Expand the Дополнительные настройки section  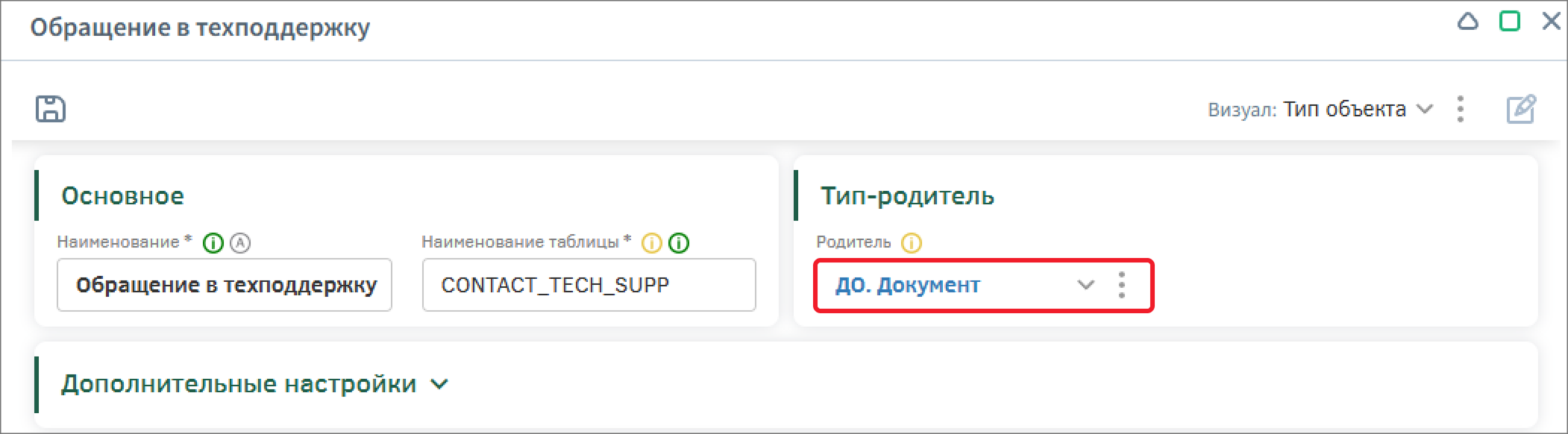pyautogui.click(x=254, y=384)
